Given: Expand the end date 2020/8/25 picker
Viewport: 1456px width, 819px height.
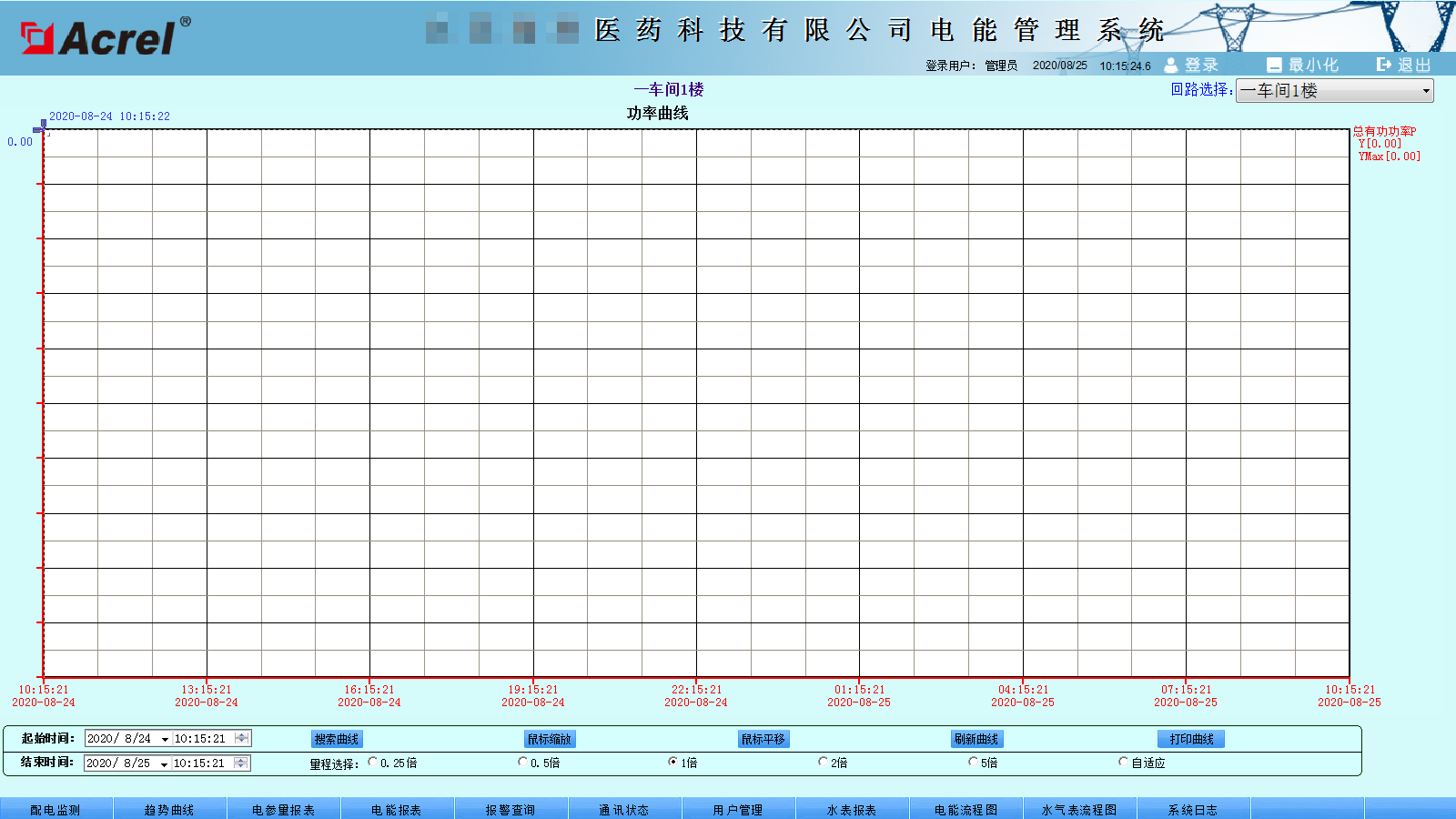Looking at the screenshot, I should (x=165, y=763).
